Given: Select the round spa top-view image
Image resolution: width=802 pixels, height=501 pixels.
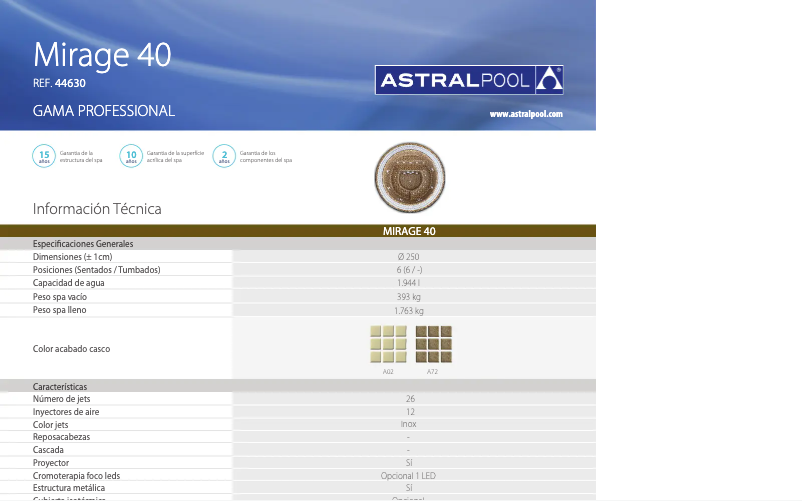Looking at the screenshot, I should 408,179.
